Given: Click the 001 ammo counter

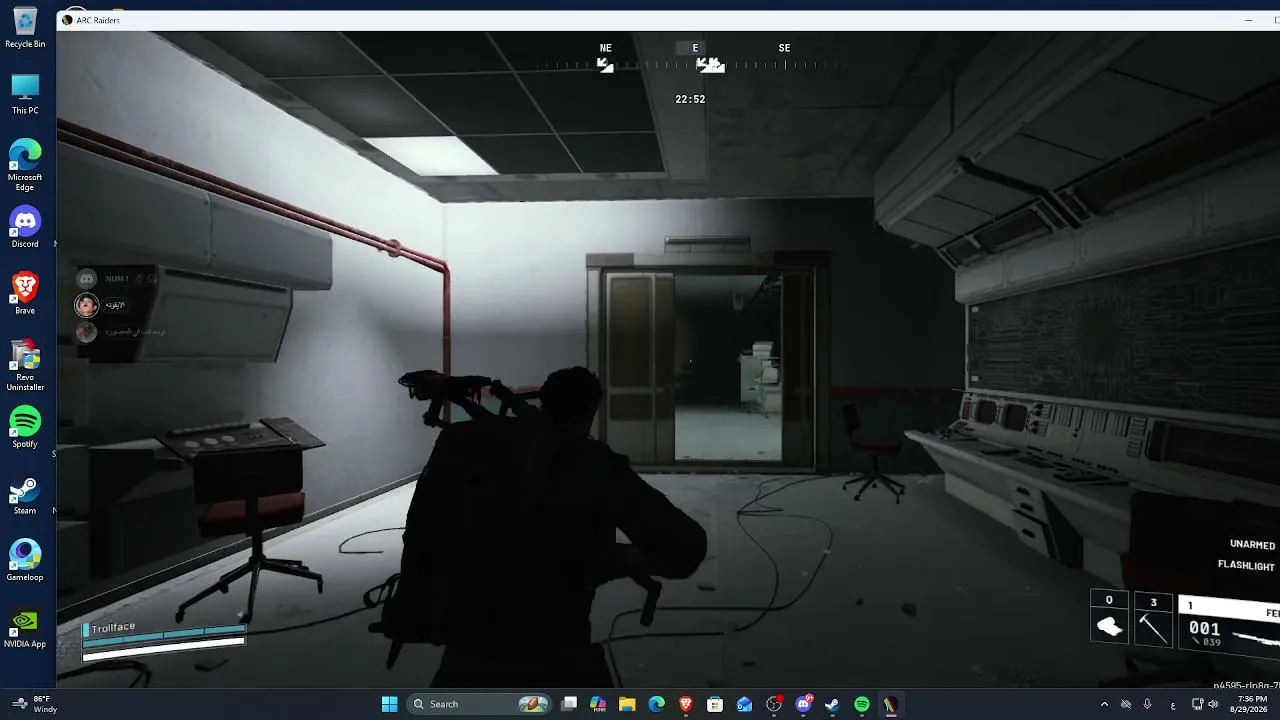Looking at the screenshot, I should point(1204,628).
